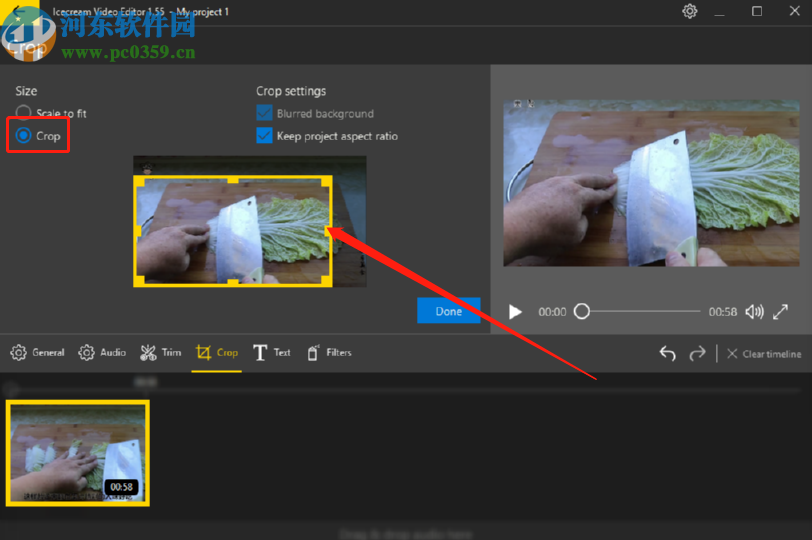Click the left-middle crop edge handle
The image size is (812, 540).
[x=137, y=231]
